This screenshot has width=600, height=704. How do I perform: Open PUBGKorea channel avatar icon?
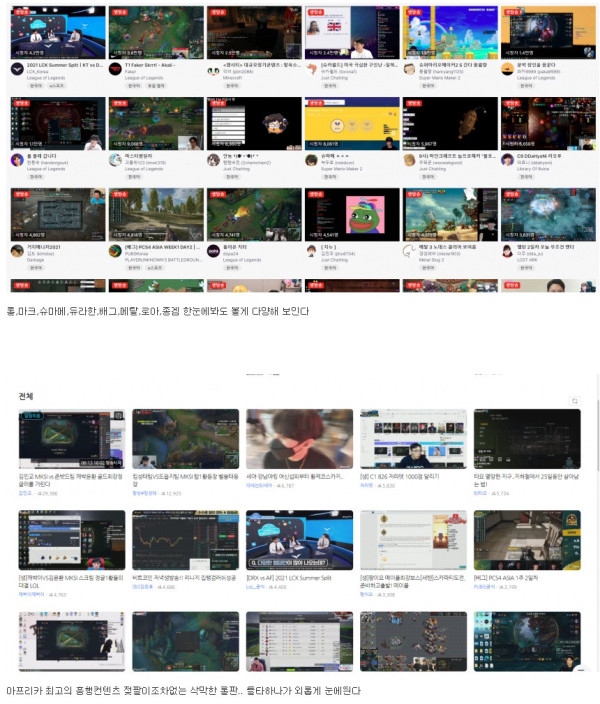(x=115, y=251)
